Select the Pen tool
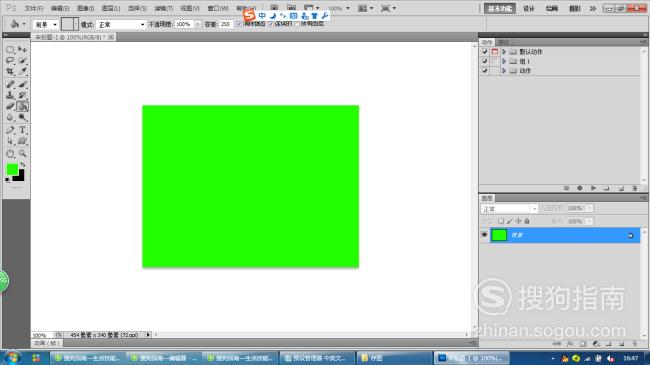The height and width of the screenshot is (365, 650). coord(10,130)
